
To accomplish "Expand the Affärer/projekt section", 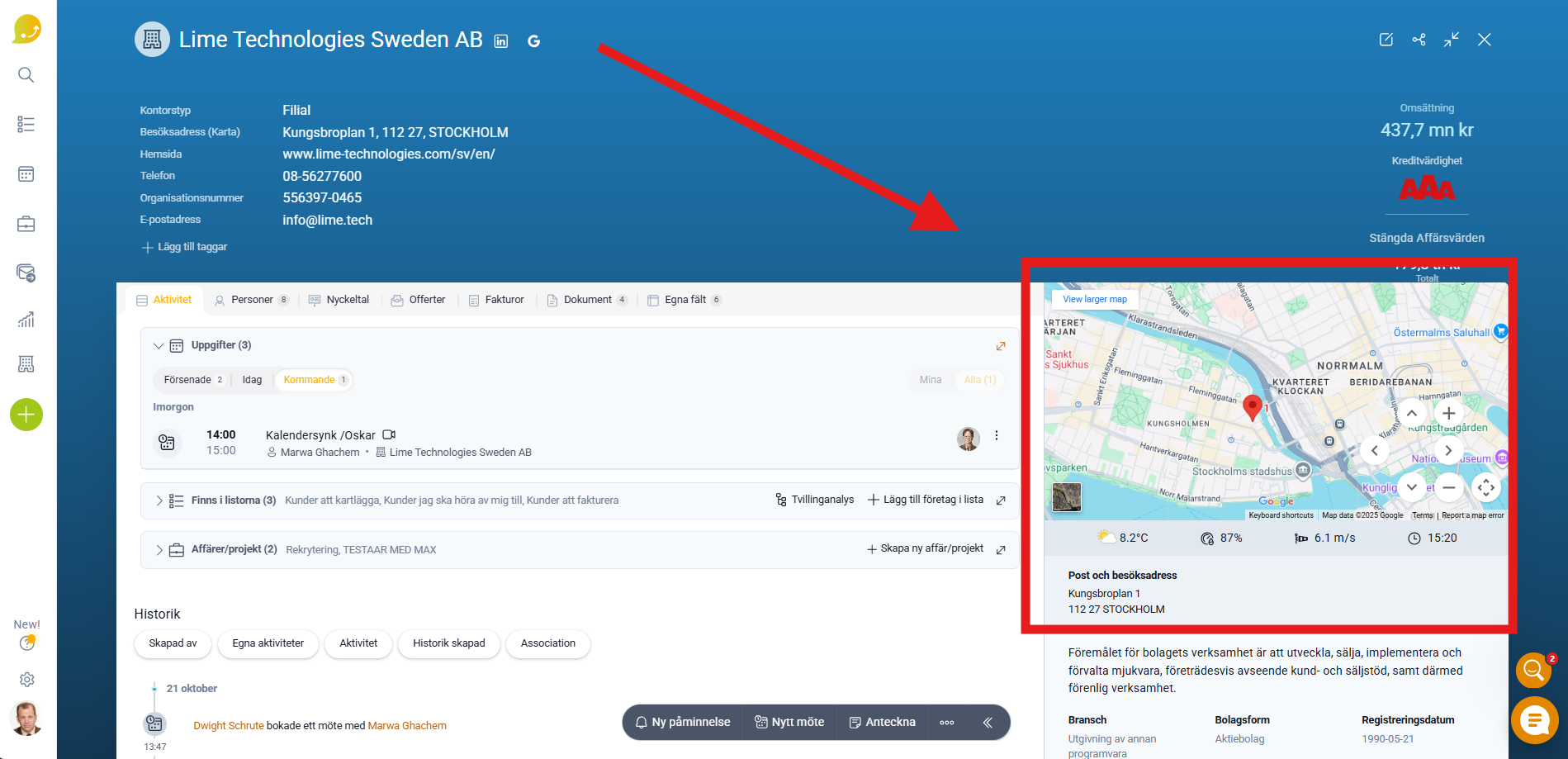I will (x=159, y=550).
